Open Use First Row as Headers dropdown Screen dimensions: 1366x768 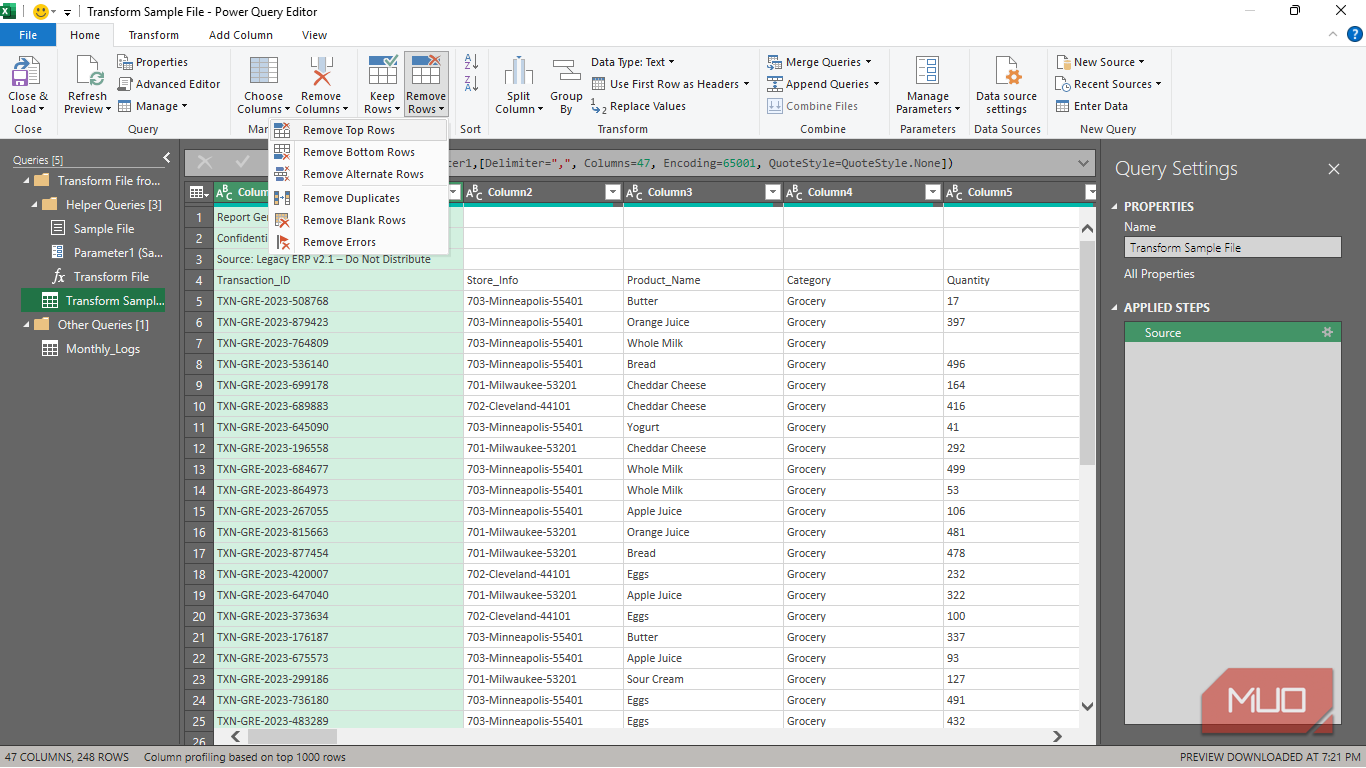coord(670,84)
